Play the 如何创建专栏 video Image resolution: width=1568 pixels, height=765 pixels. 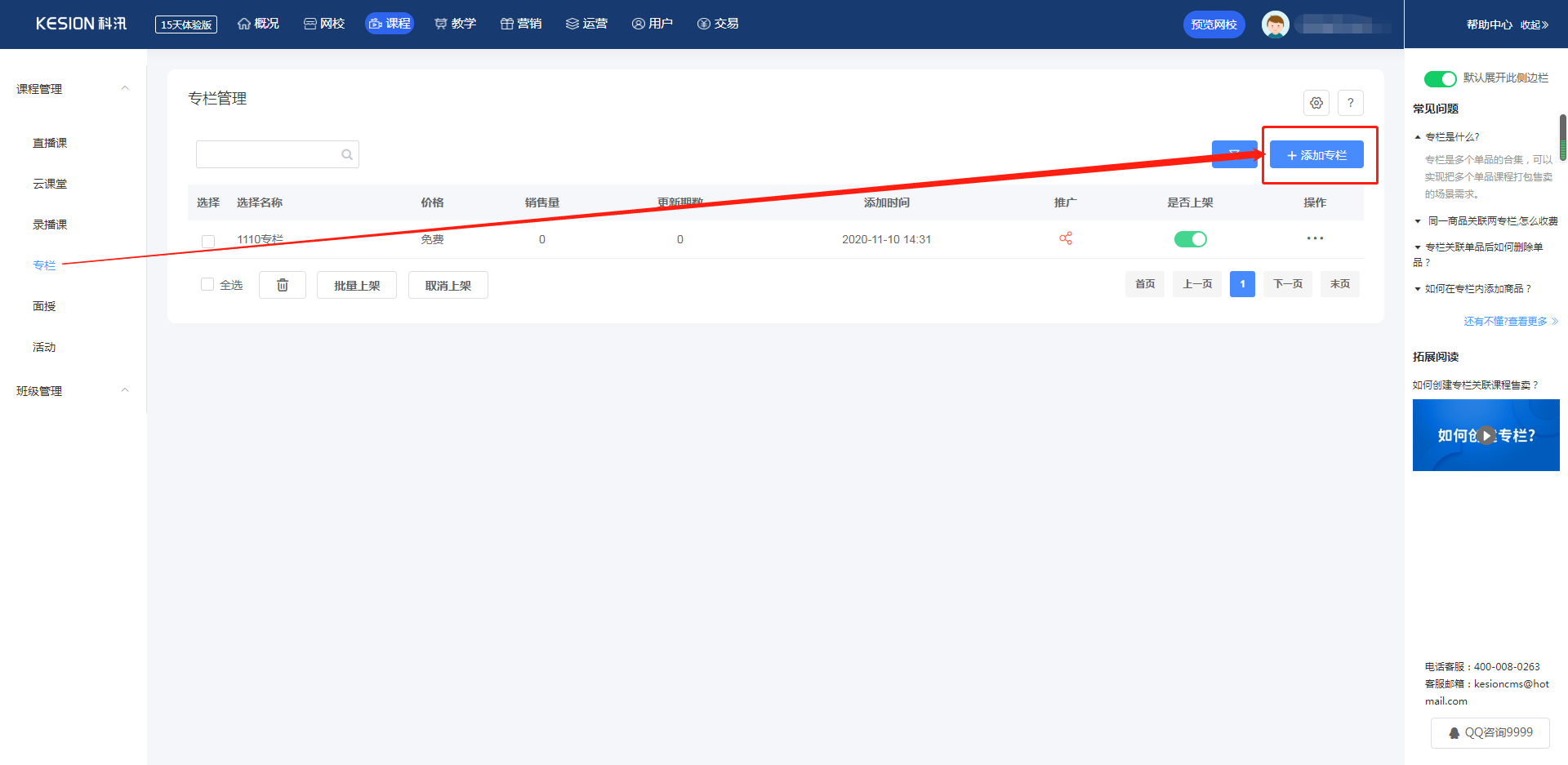pyautogui.click(x=1486, y=435)
